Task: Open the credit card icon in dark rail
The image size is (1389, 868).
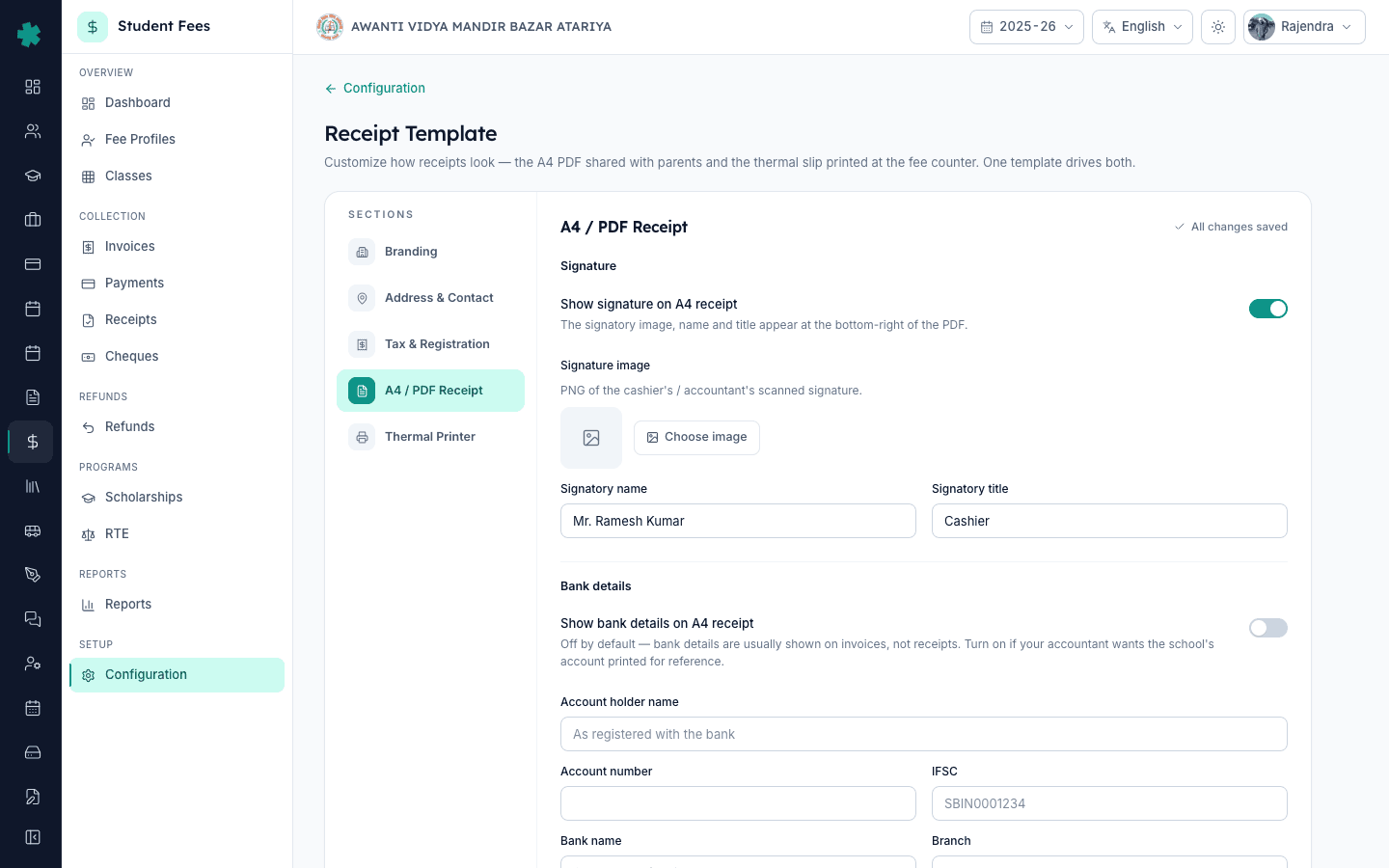Action: 32,264
